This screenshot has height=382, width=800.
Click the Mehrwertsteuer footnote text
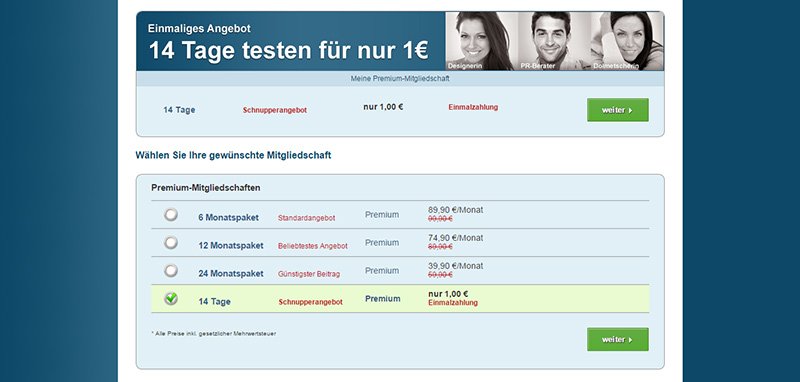(214, 334)
